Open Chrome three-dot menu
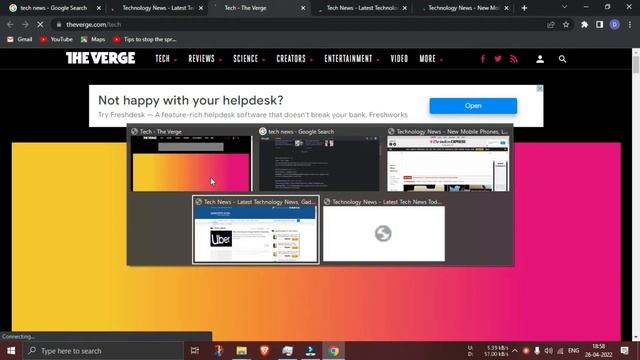This screenshot has width=640, height=360. [x=630, y=24]
